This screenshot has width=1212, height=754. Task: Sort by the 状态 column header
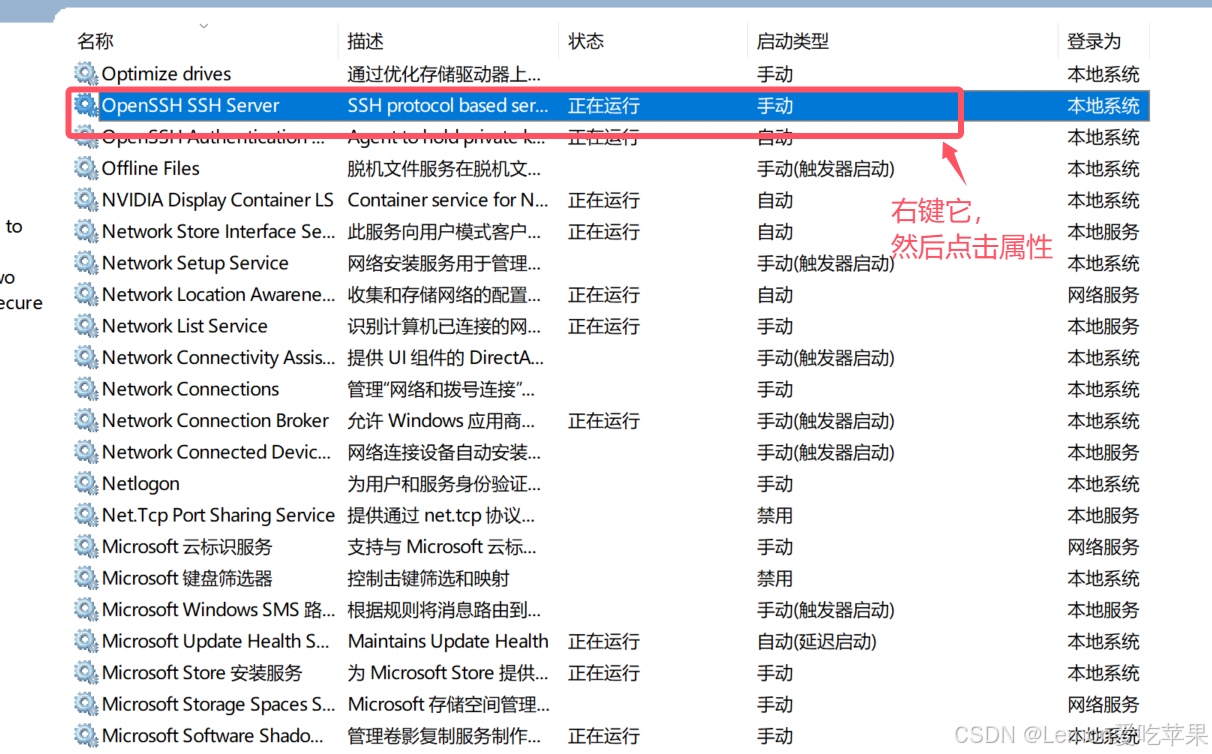click(x=586, y=41)
